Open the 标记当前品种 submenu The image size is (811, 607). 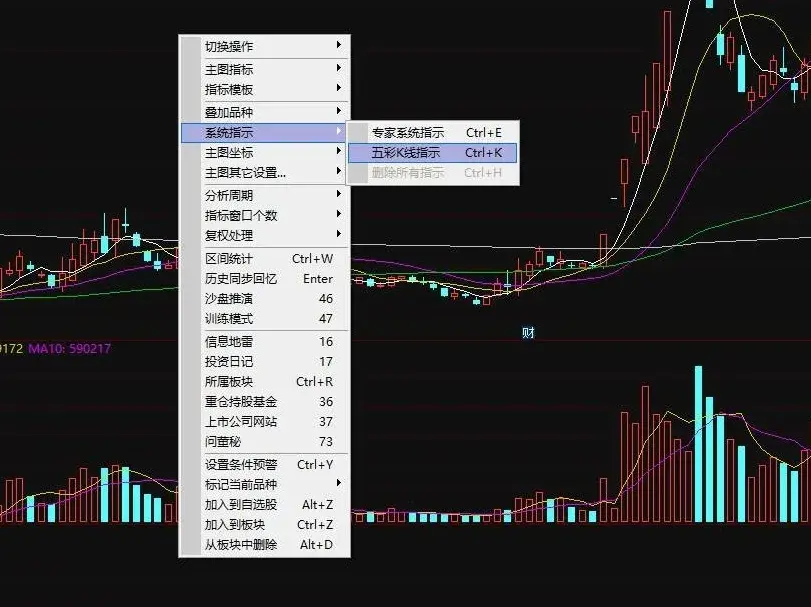[265, 484]
